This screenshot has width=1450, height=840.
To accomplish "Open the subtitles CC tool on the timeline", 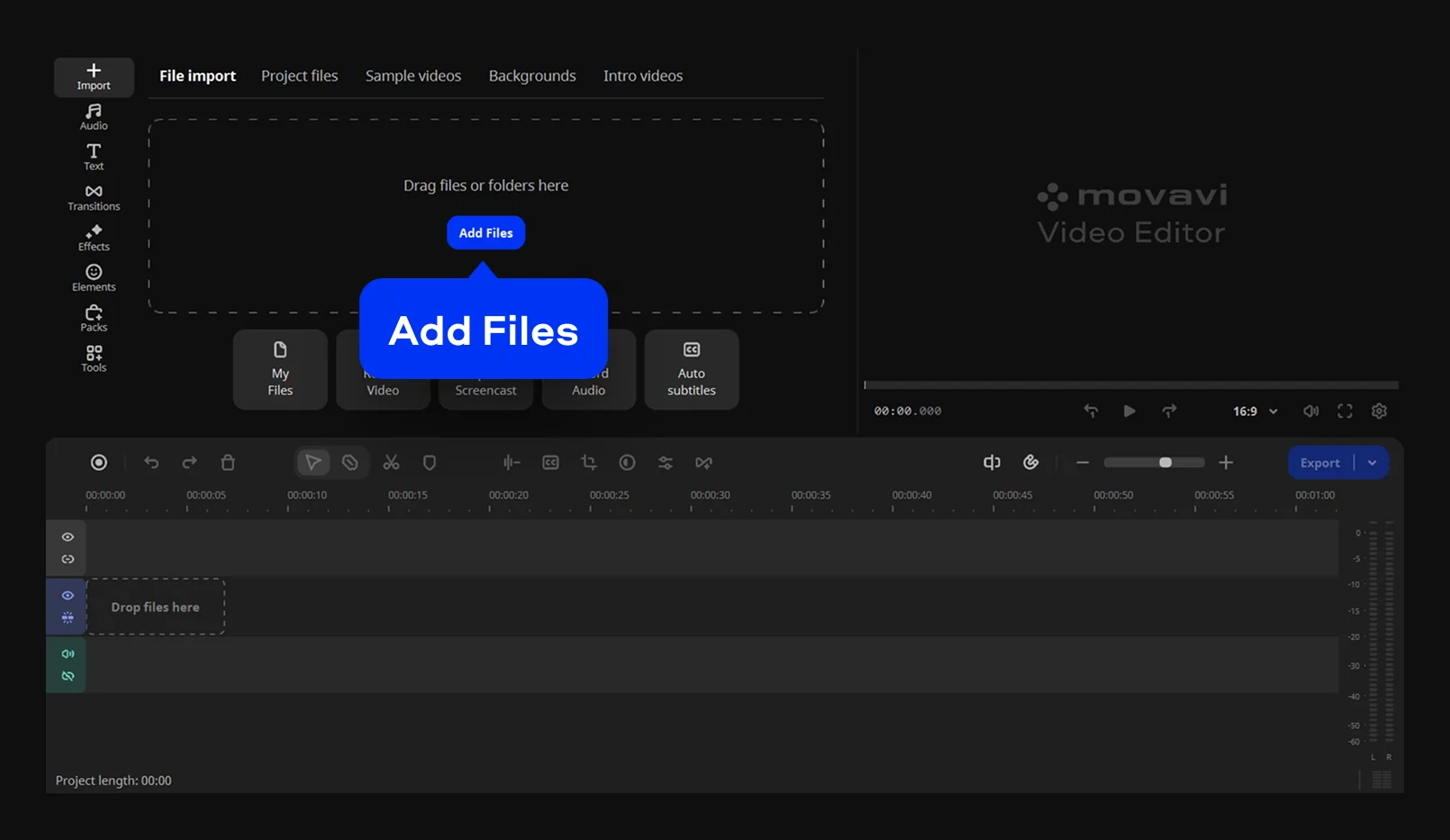I will pyautogui.click(x=549, y=462).
